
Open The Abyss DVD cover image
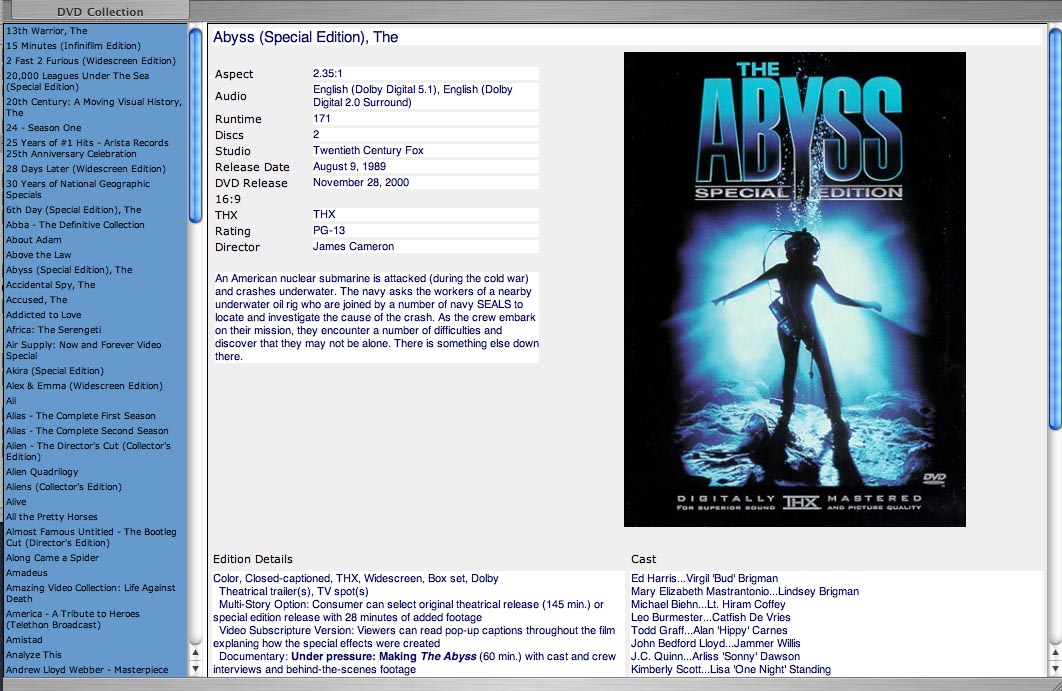pyautogui.click(x=794, y=289)
